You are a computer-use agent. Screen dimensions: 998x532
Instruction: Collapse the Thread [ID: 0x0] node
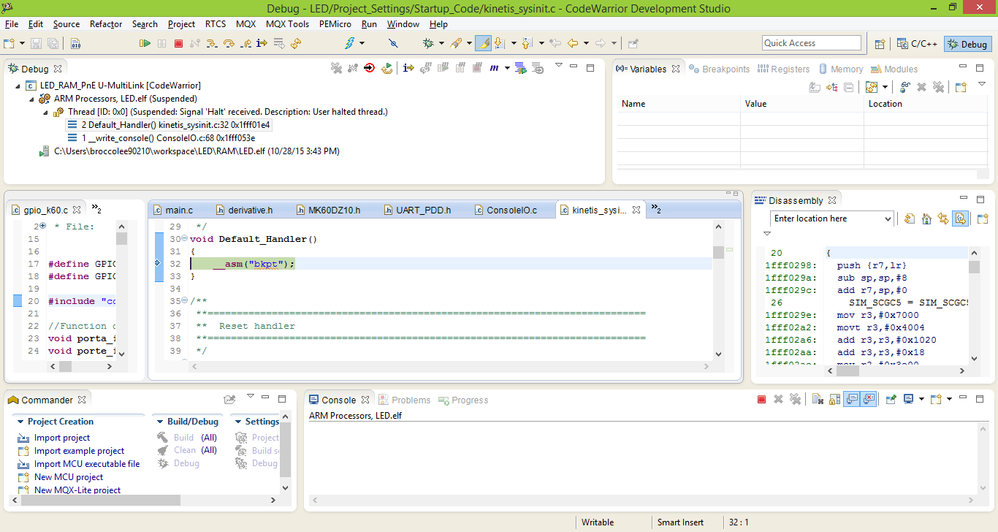tap(46, 113)
